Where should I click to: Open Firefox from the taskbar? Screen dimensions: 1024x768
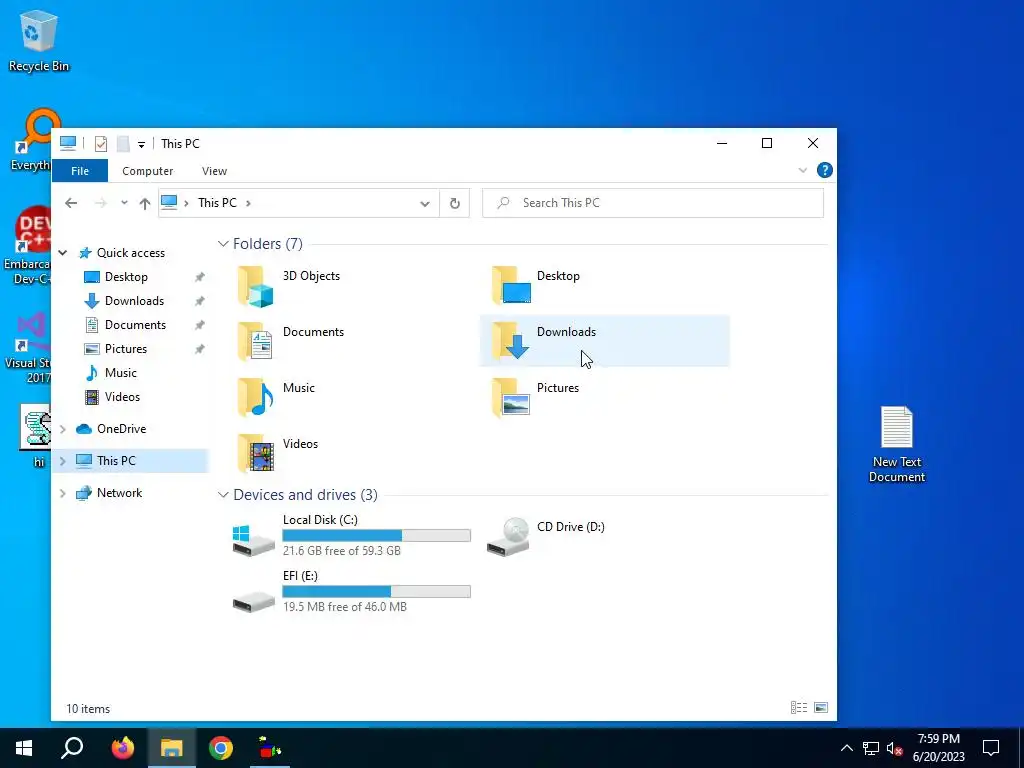click(122, 748)
